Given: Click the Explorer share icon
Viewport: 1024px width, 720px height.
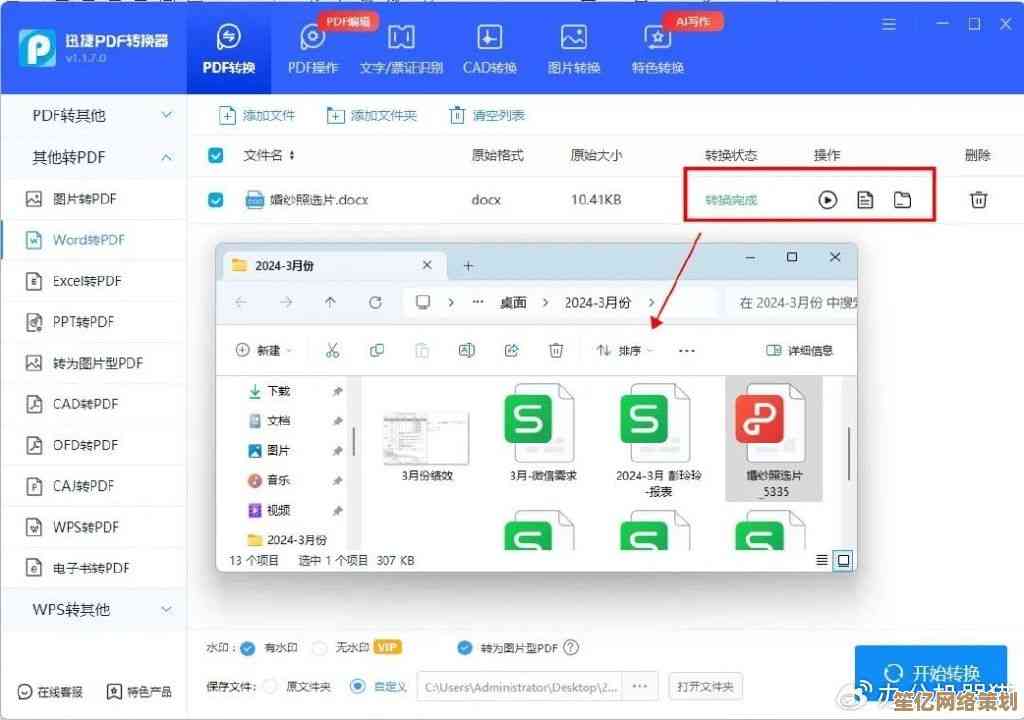Looking at the screenshot, I should click(511, 350).
